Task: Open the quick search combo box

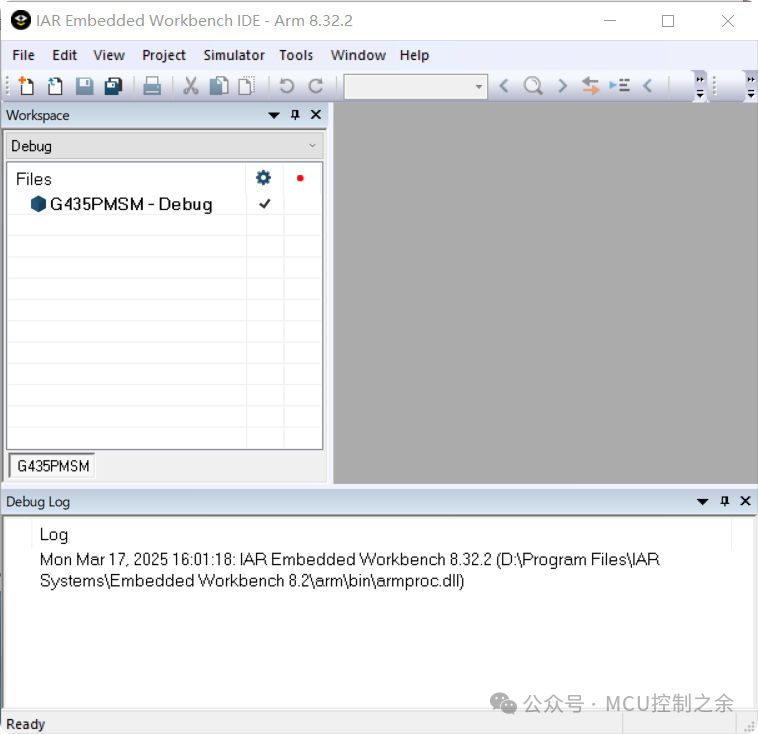Action: tap(415, 87)
